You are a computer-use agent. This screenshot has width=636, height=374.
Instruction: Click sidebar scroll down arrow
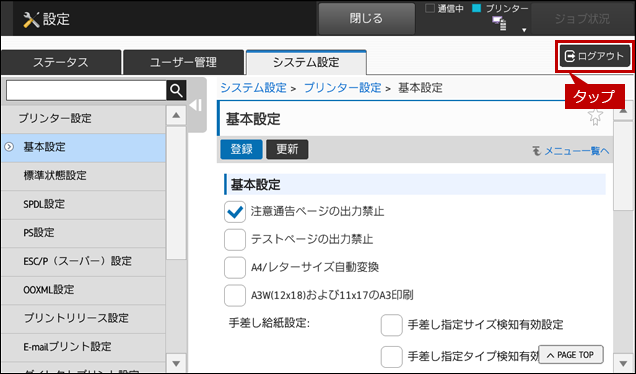(x=176, y=363)
